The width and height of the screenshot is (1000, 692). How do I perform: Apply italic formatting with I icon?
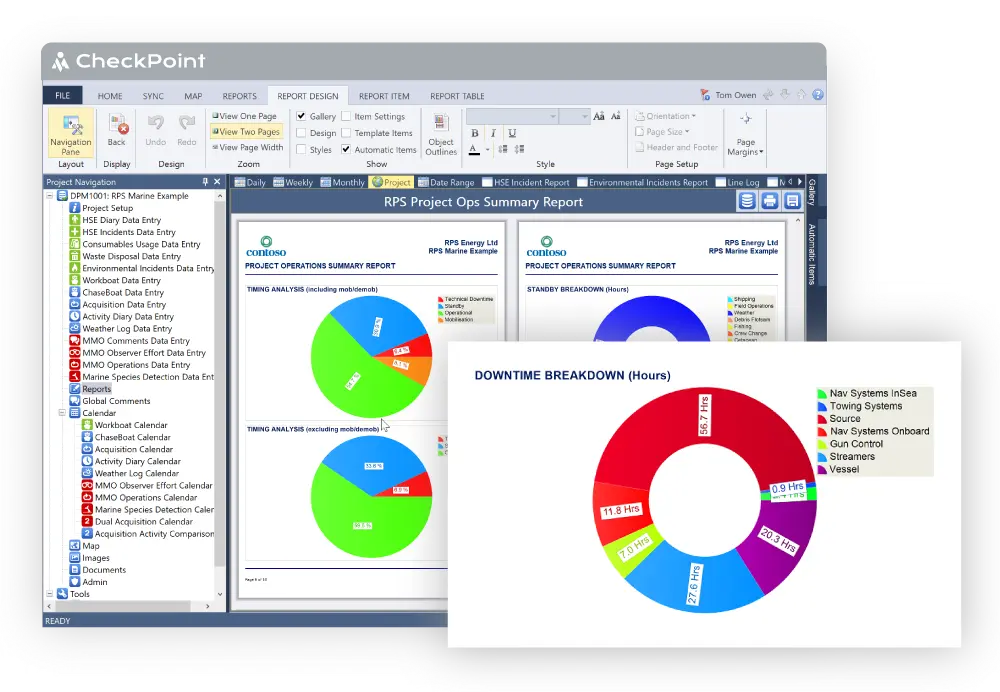point(493,133)
